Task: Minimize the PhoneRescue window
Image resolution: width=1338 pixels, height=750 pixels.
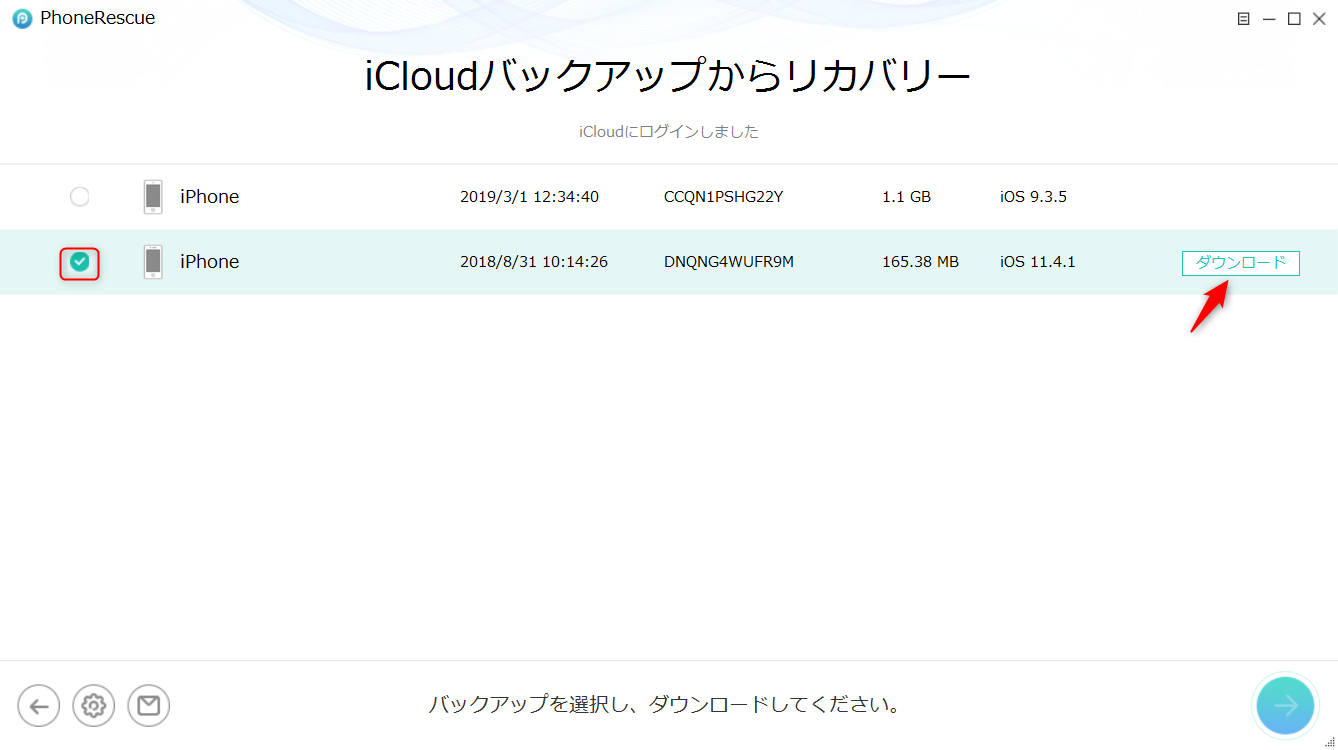Action: pos(1268,19)
